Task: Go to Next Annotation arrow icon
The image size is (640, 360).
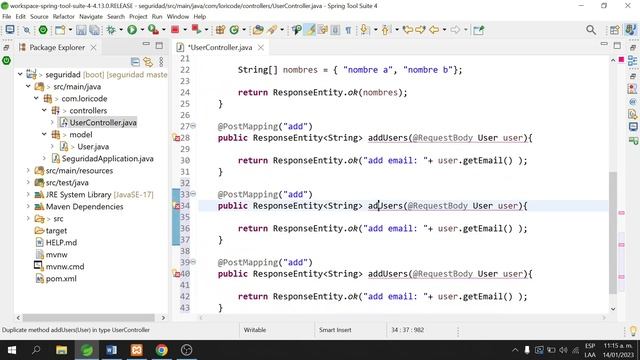Action: [364, 30]
